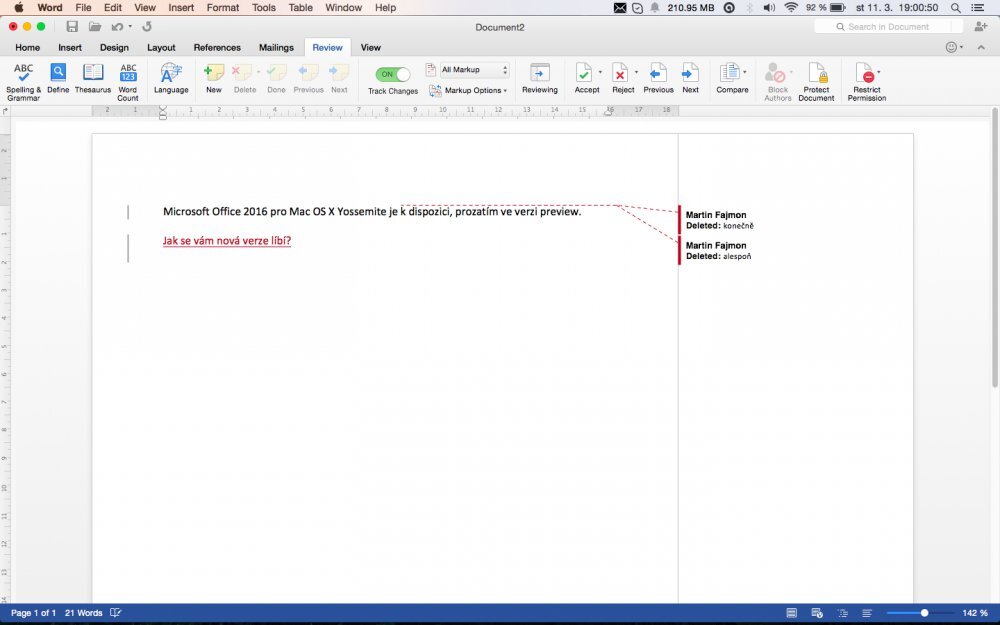
Task: Turn off Track Changes
Action: click(390, 72)
